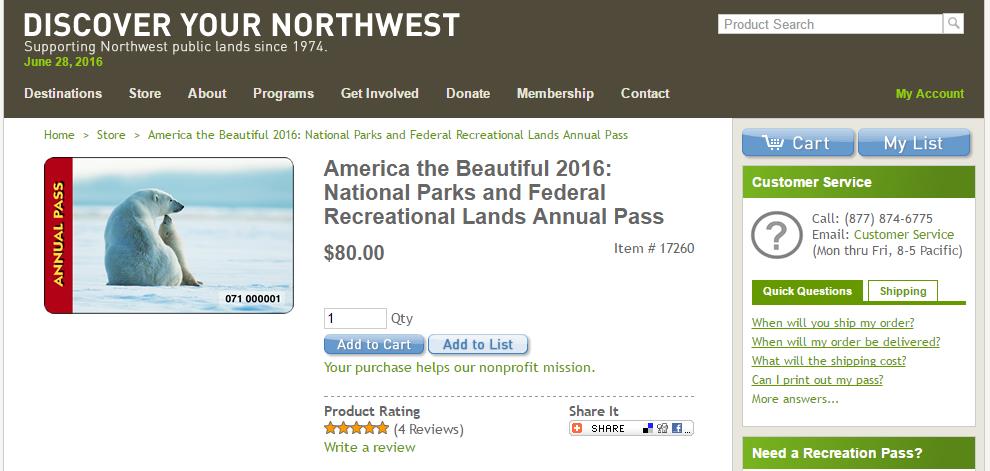The width and height of the screenshot is (990, 471).
Task: Share via the Digg icon
Action: click(662, 428)
